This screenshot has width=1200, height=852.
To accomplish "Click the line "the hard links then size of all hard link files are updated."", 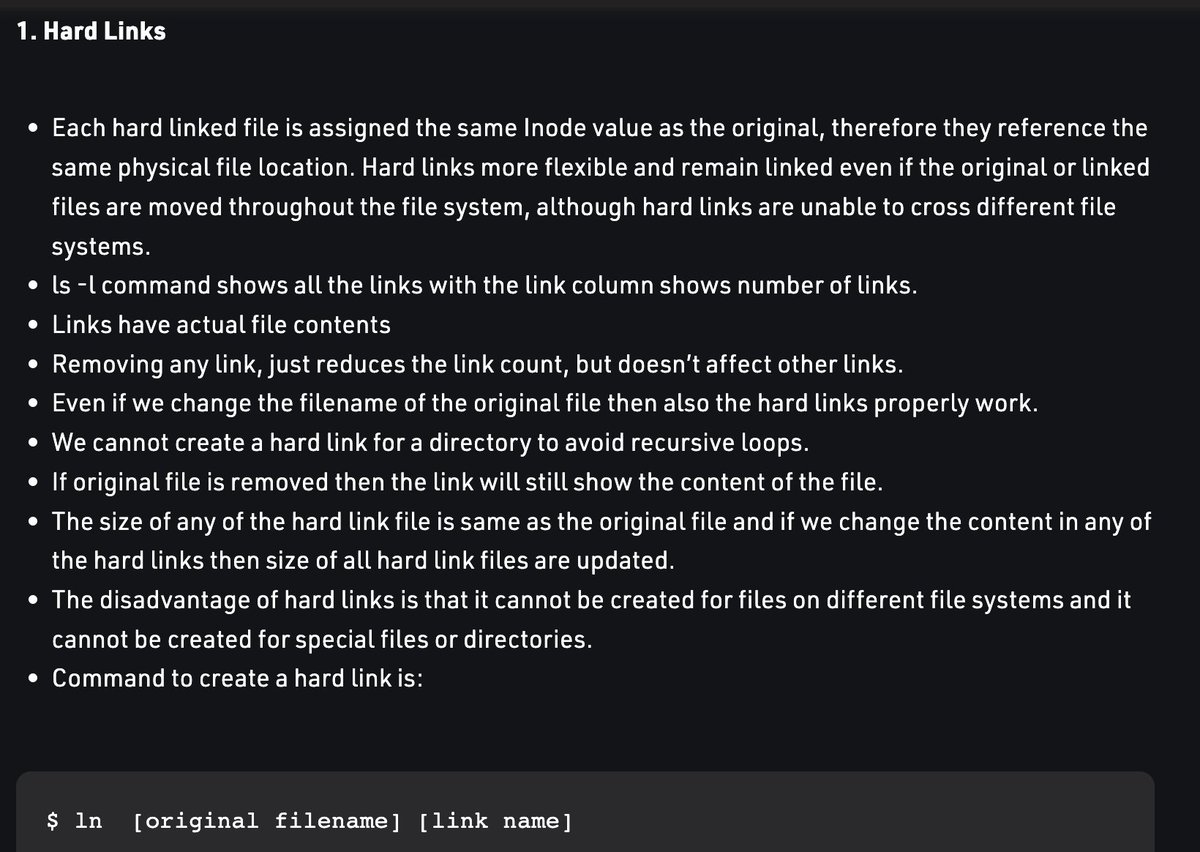I will pyautogui.click(x=363, y=560).
